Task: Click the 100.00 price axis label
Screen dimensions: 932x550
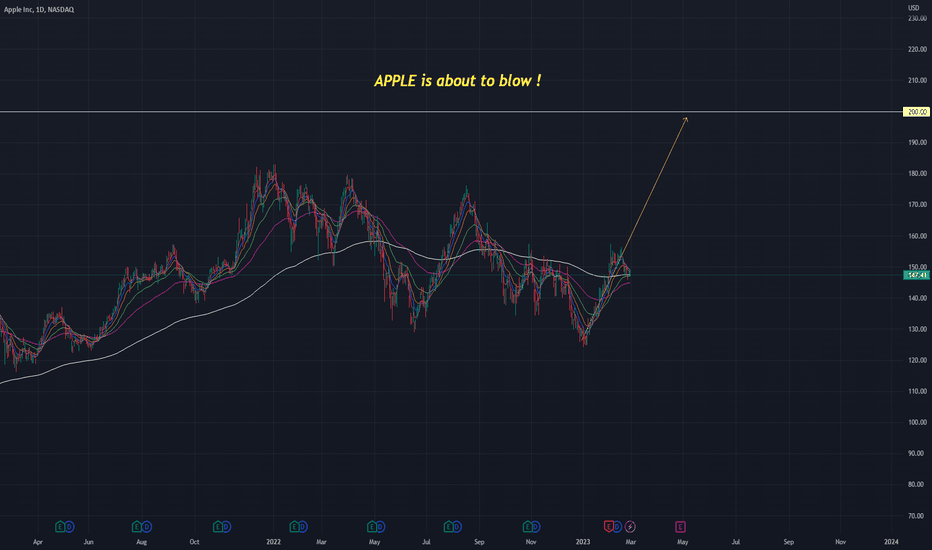Action: pyautogui.click(x=917, y=422)
